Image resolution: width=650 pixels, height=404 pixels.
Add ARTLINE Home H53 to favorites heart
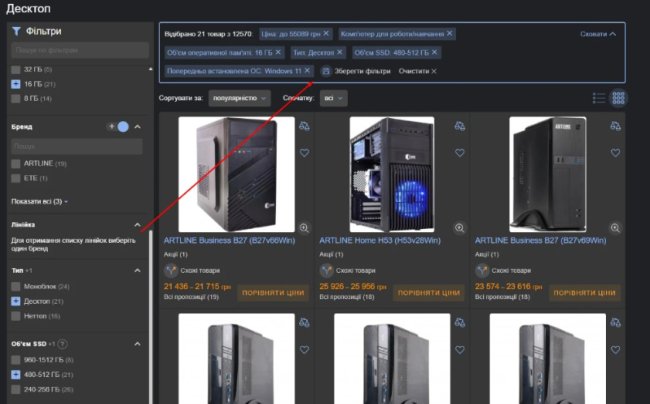[x=460, y=153]
